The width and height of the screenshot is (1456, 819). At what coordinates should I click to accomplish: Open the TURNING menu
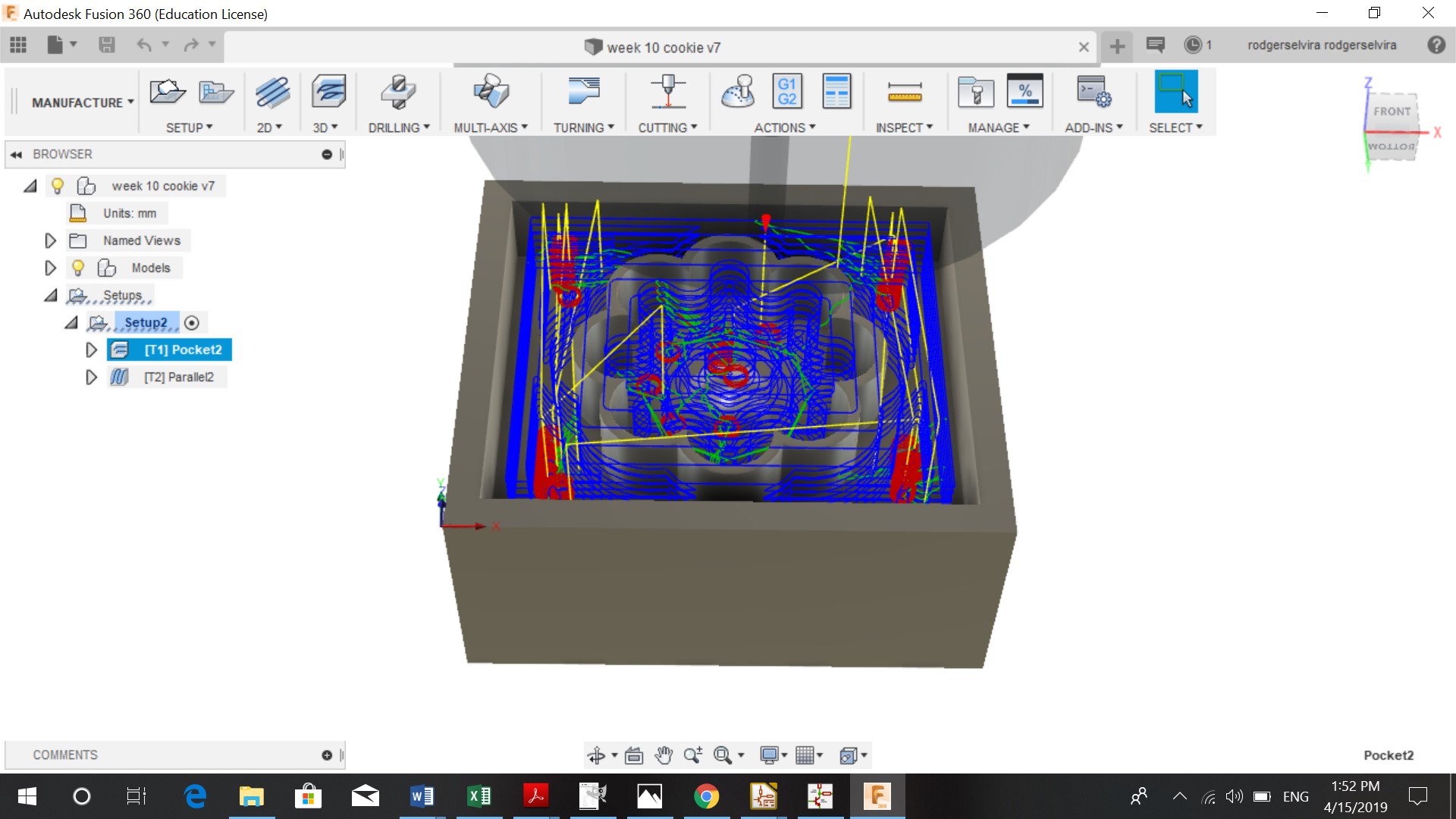(x=582, y=127)
